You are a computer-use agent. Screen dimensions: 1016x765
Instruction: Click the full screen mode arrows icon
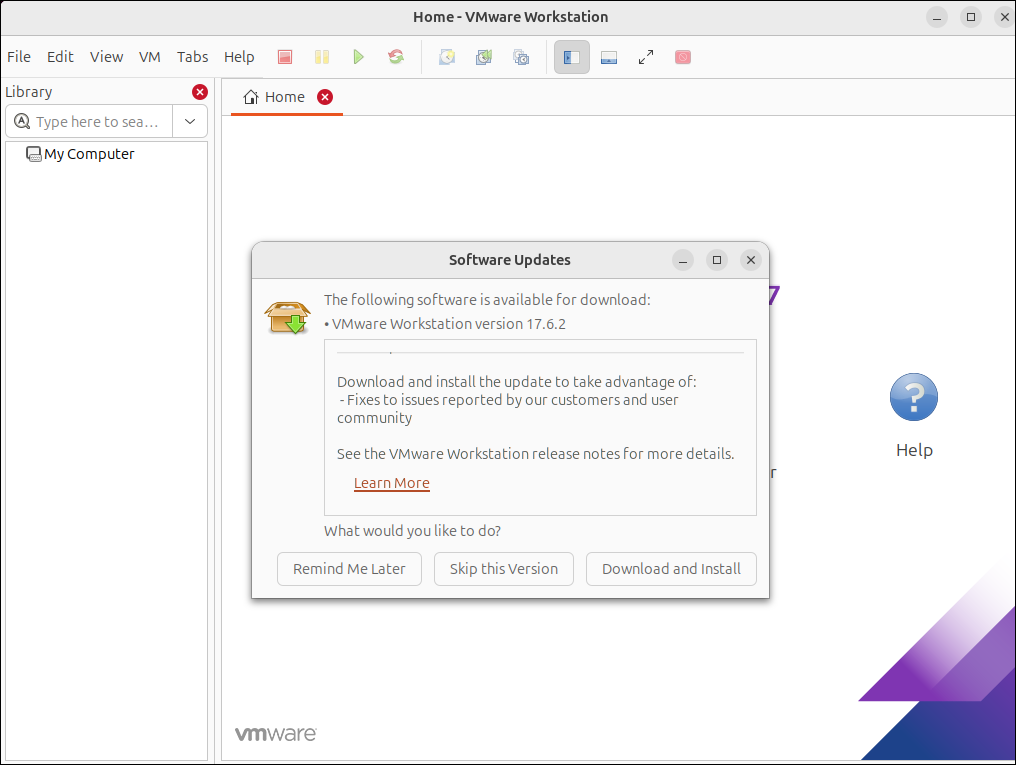click(646, 57)
